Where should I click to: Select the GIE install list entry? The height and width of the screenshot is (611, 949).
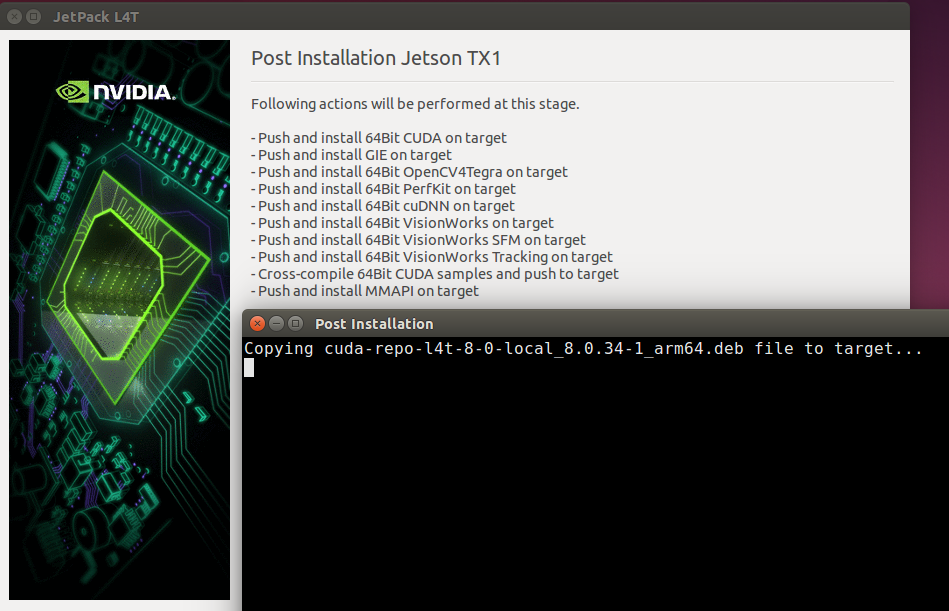(x=351, y=155)
